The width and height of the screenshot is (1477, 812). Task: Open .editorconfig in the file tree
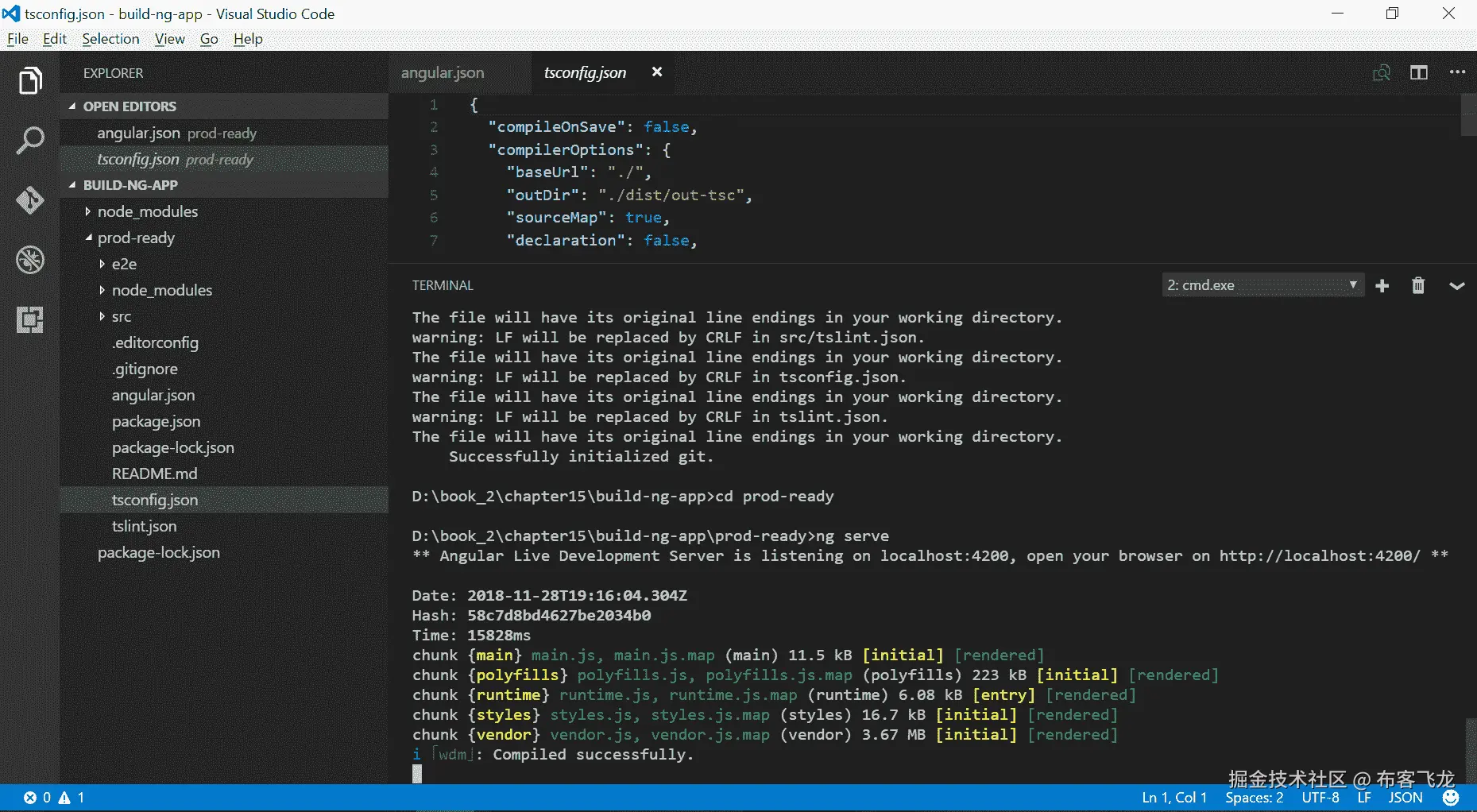(x=224, y=342)
